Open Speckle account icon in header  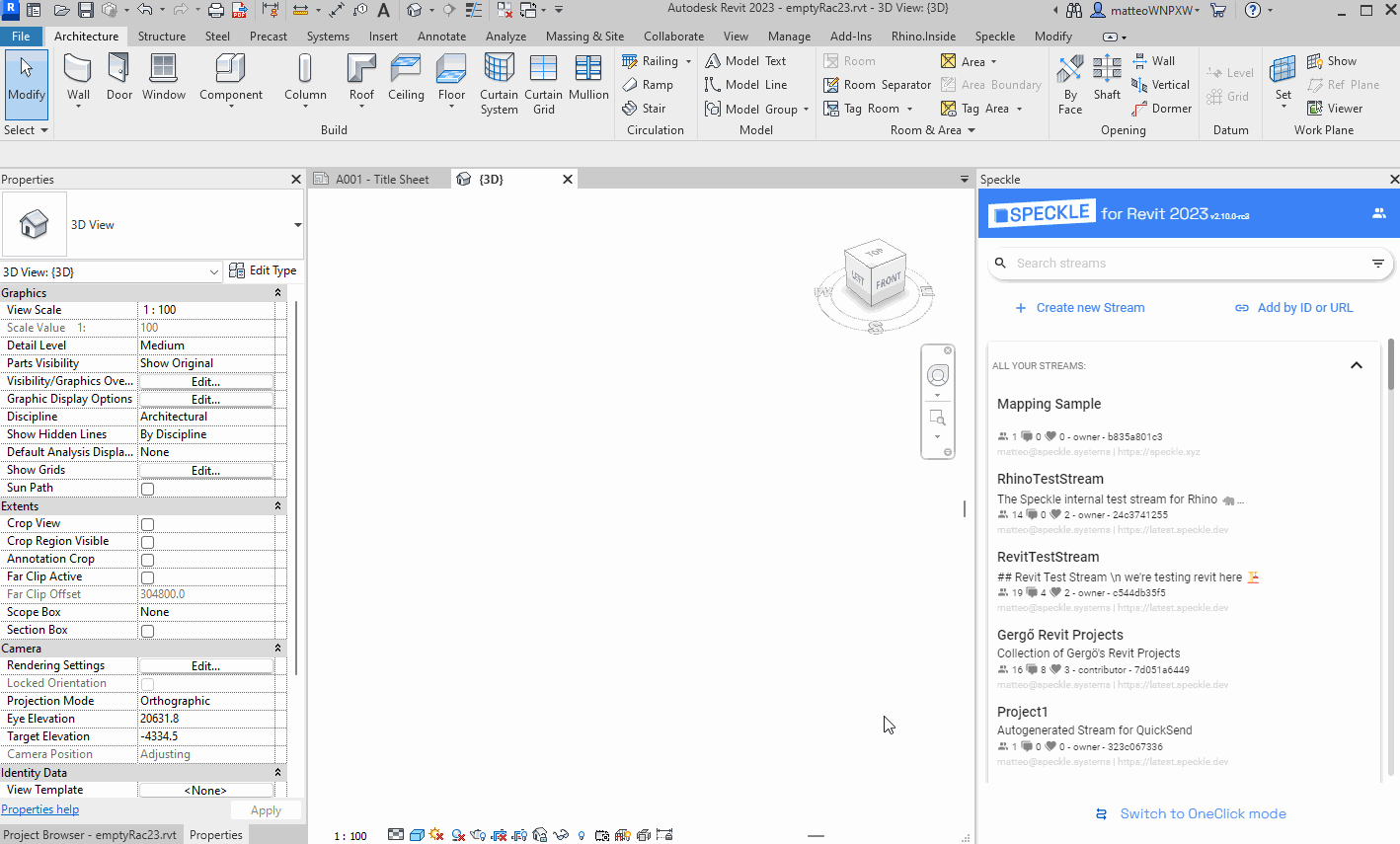pyautogui.click(x=1378, y=213)
